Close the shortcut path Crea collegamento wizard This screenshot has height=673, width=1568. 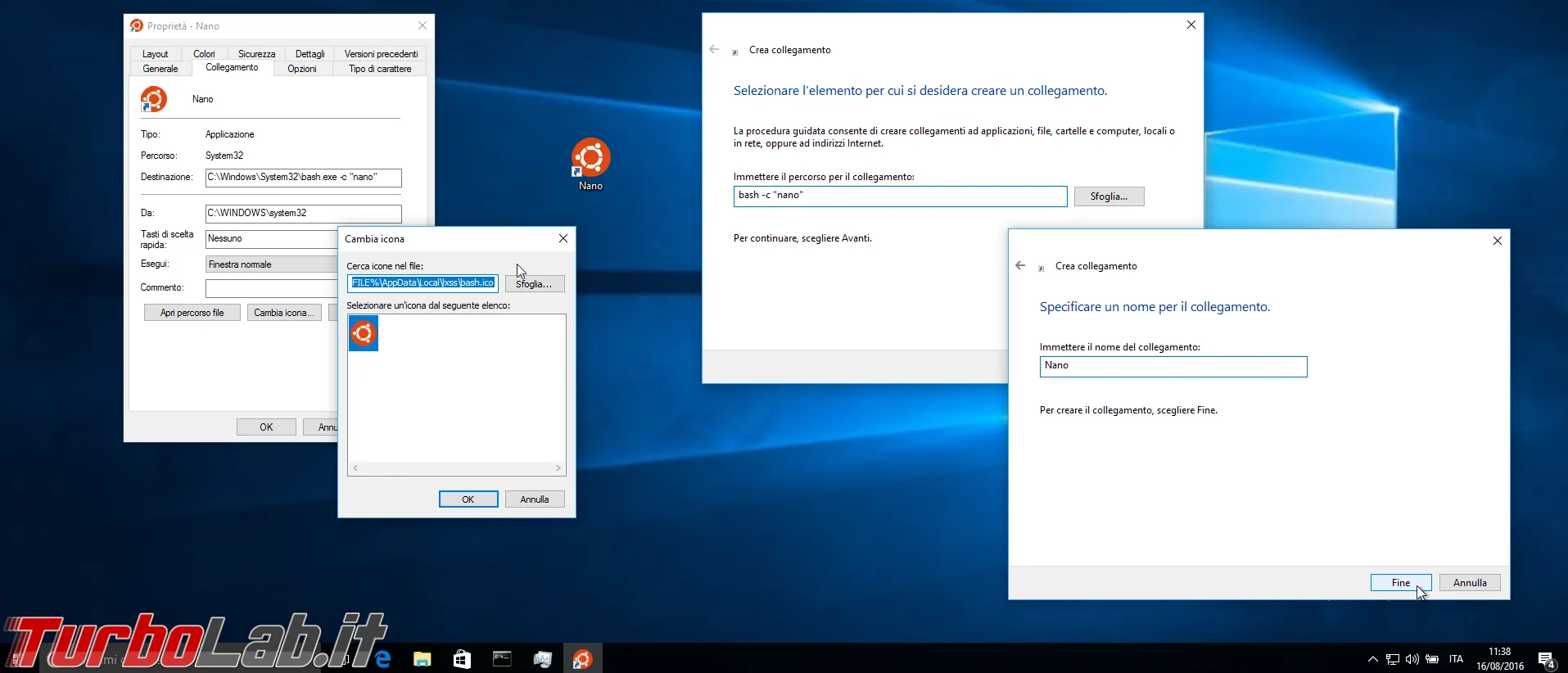1191,25
